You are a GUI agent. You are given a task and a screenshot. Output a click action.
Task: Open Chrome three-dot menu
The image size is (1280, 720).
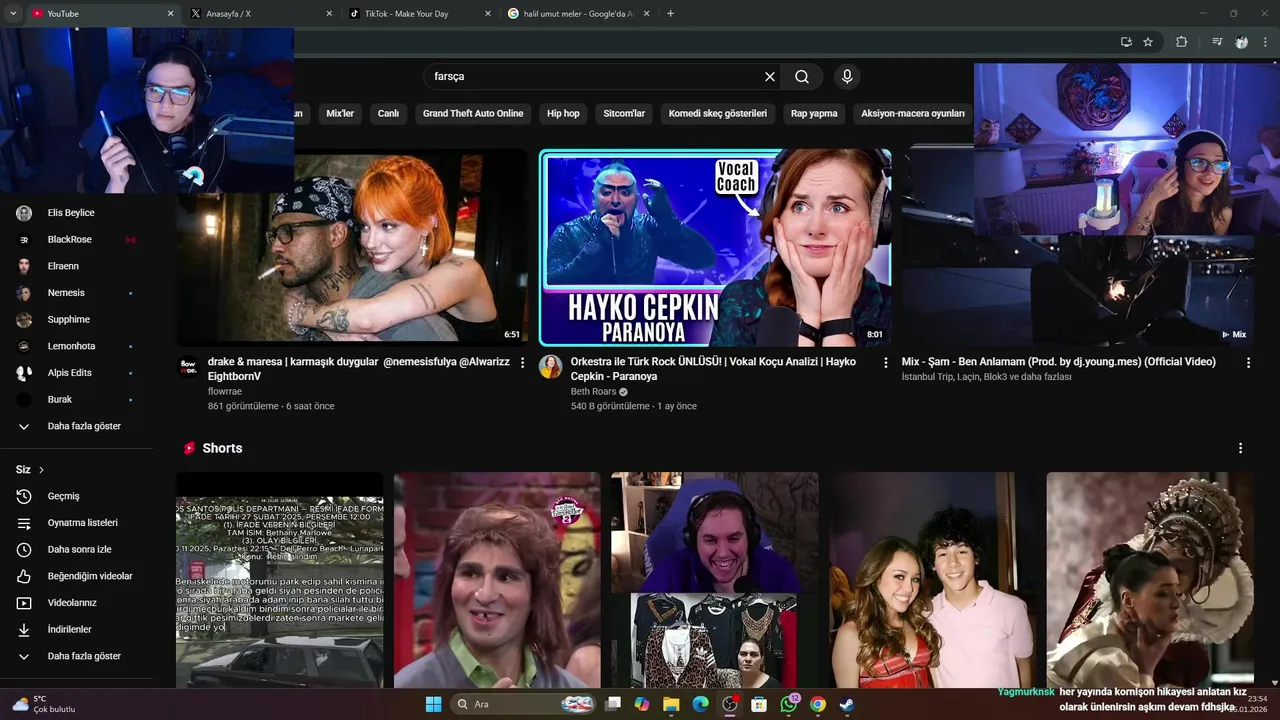tap(1265, 42)
